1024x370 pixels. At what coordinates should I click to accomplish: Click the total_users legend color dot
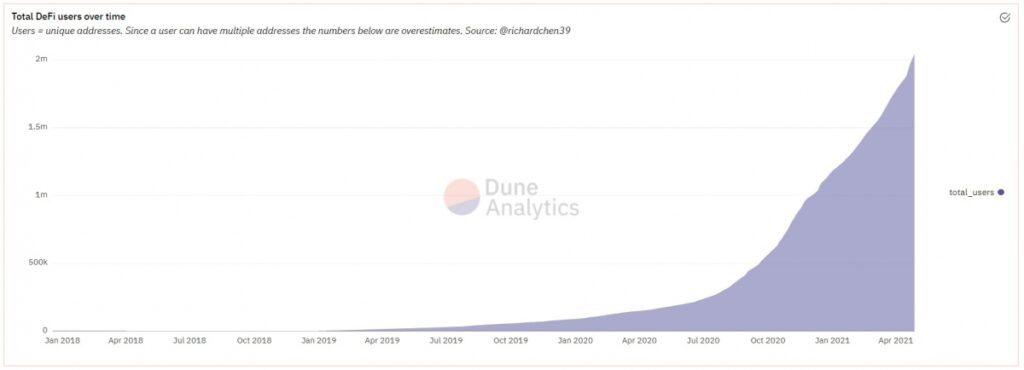1001,193
